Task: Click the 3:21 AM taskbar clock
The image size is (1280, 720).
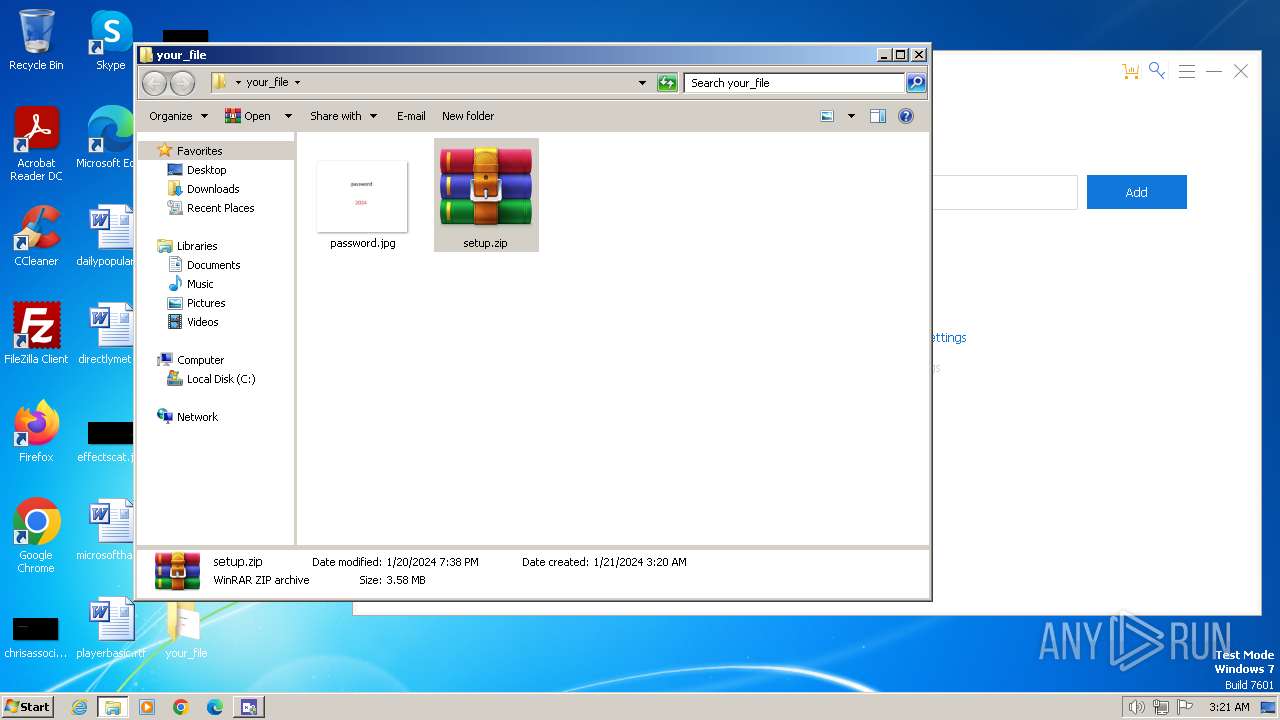Action: tap(1229, 707)
